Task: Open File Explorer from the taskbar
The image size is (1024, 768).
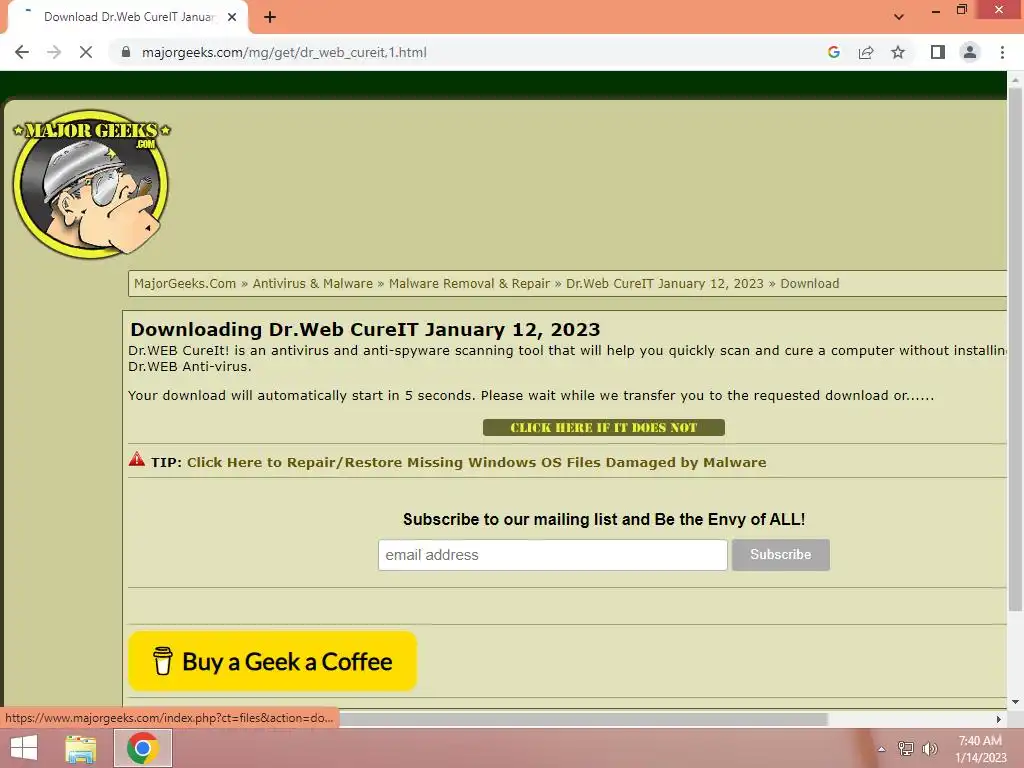Action: [80, 748]
